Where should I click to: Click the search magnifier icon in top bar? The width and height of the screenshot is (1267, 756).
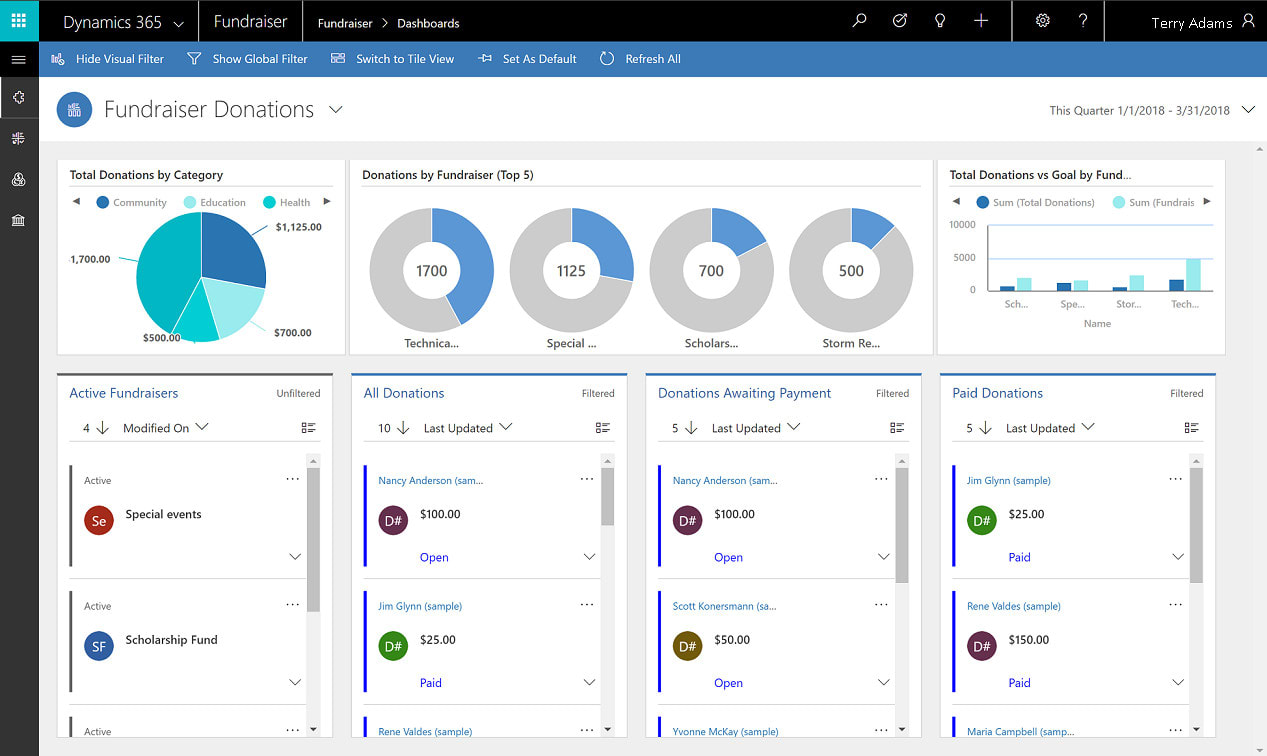click(859, 21)
